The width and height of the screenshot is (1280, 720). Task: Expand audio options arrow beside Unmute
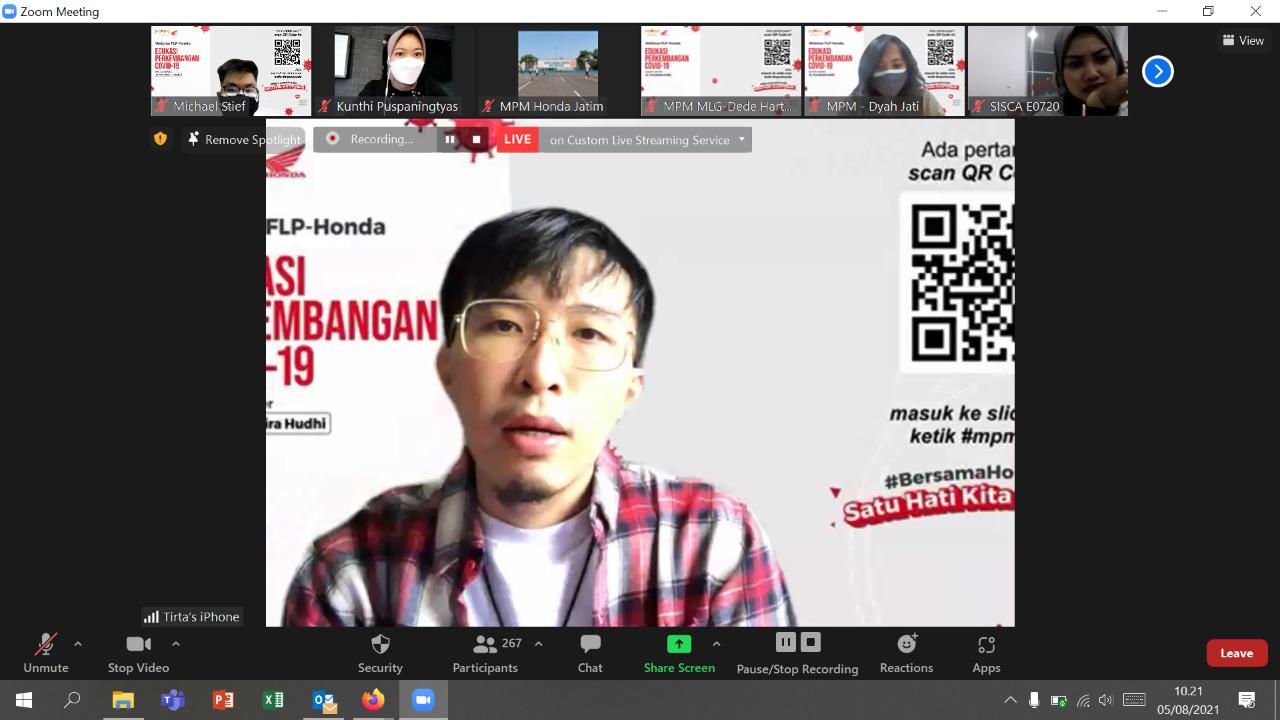(78, 644)
